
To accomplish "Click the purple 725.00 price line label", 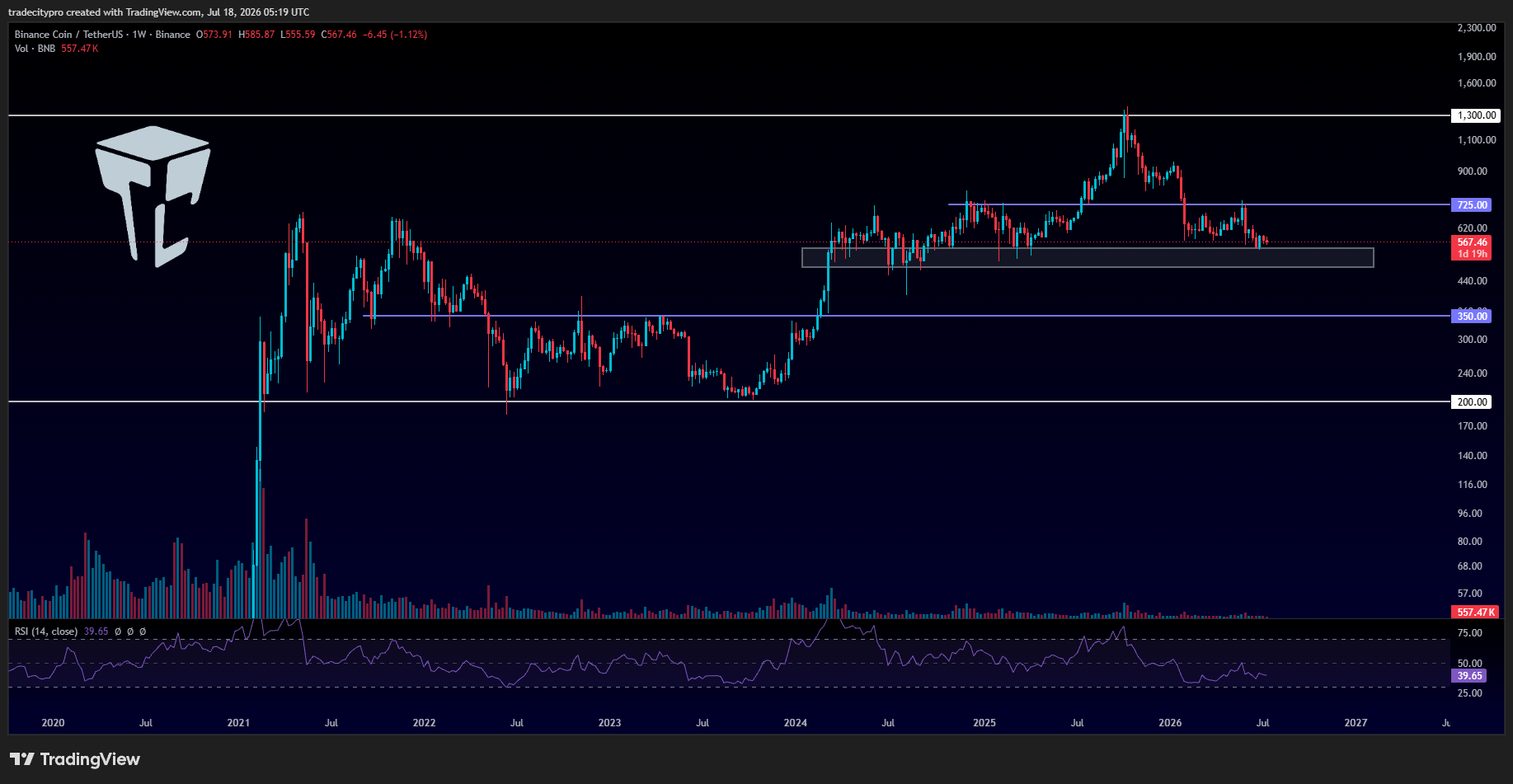I will point(1473,204).
